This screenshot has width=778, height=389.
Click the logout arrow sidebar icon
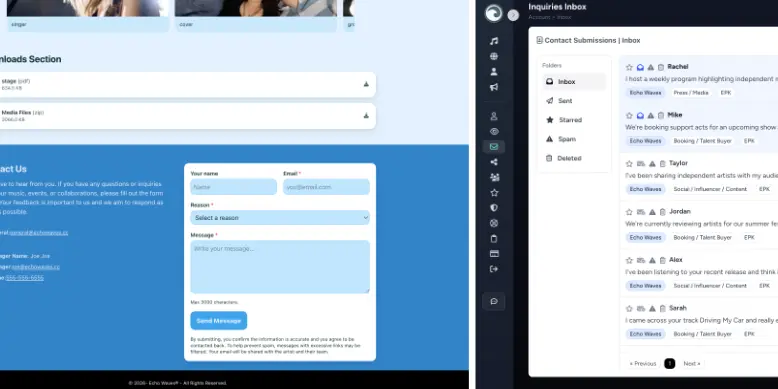494,269
